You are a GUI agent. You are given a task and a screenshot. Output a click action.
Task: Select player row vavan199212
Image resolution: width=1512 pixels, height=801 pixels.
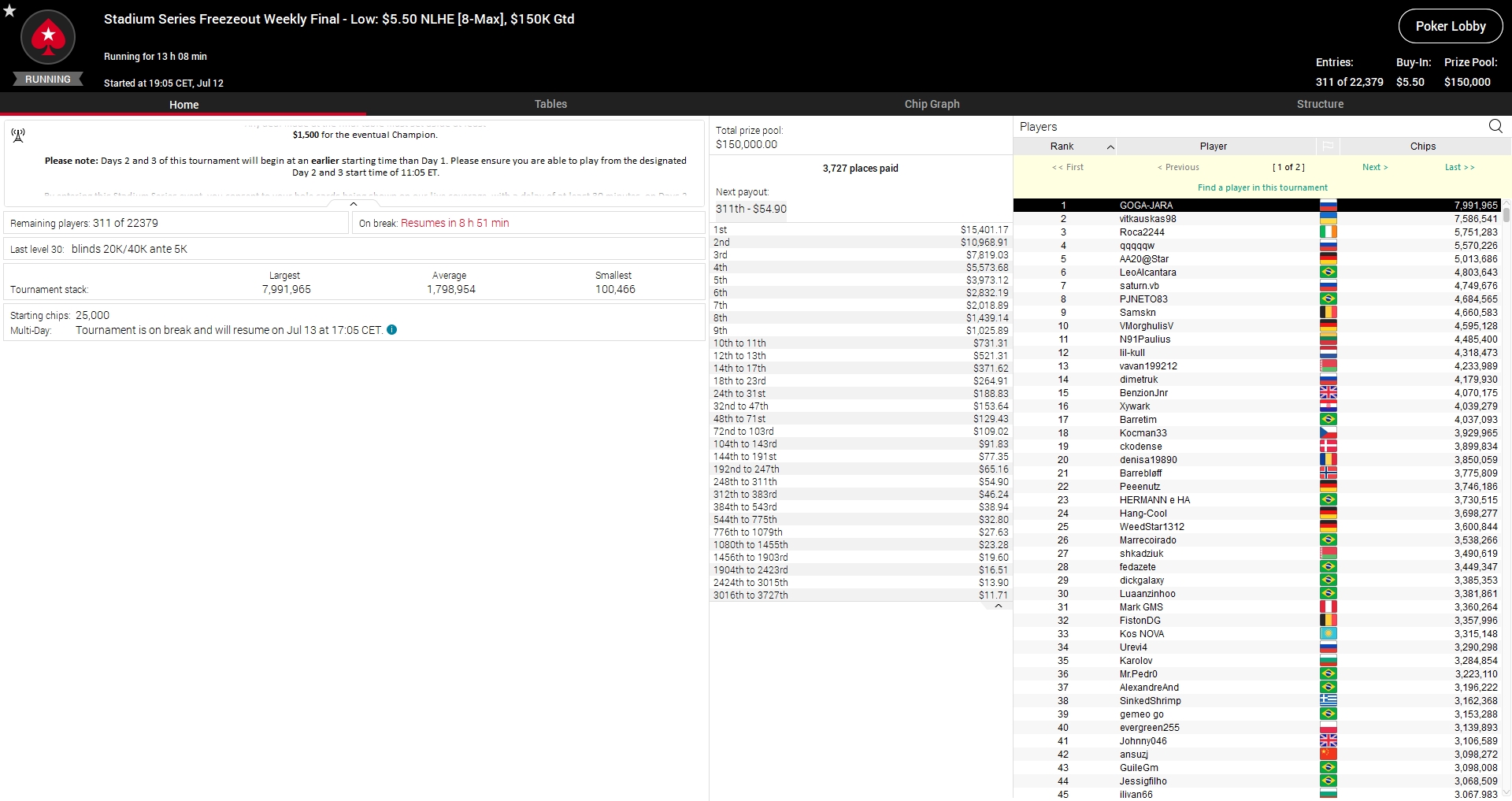coord(1257,366)
